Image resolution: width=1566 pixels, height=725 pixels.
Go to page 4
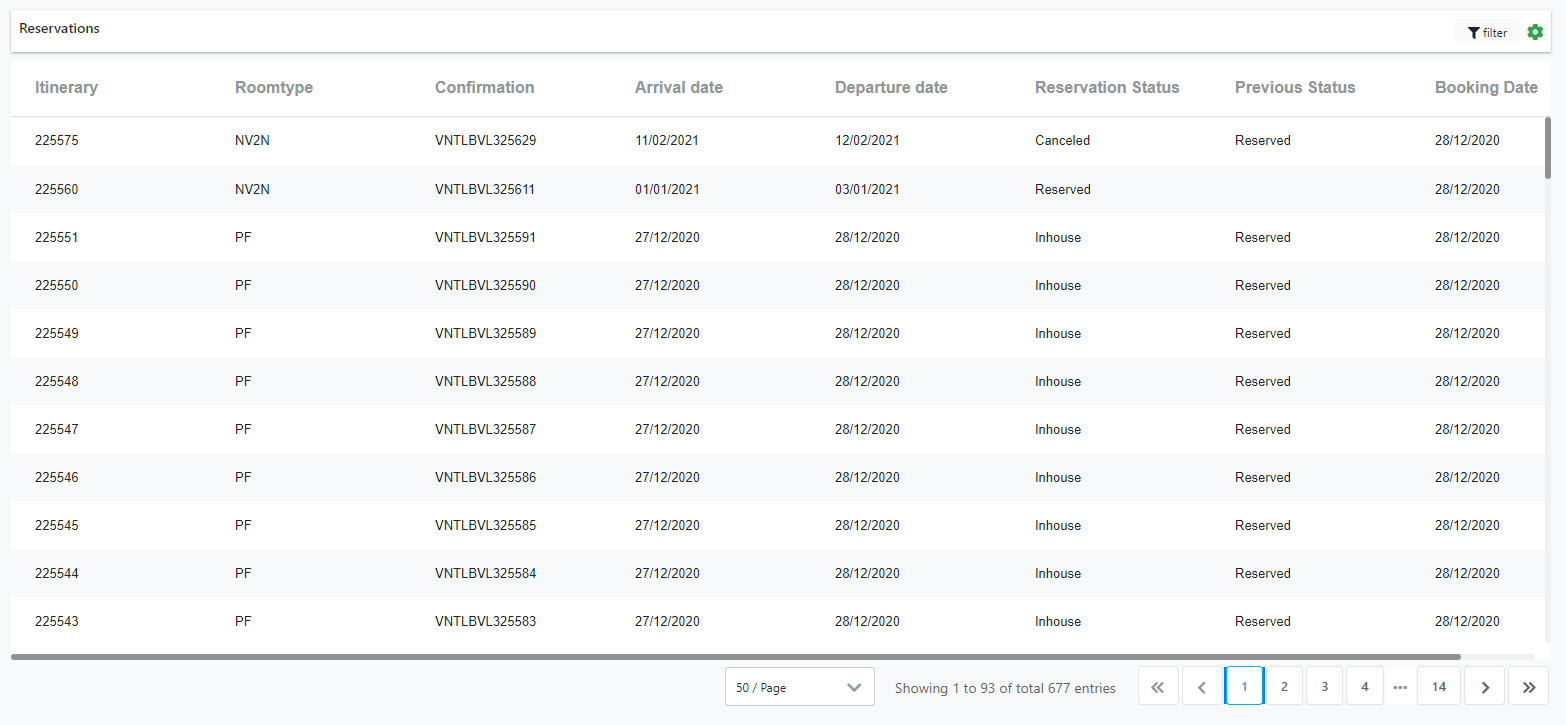click(1364, 687)
